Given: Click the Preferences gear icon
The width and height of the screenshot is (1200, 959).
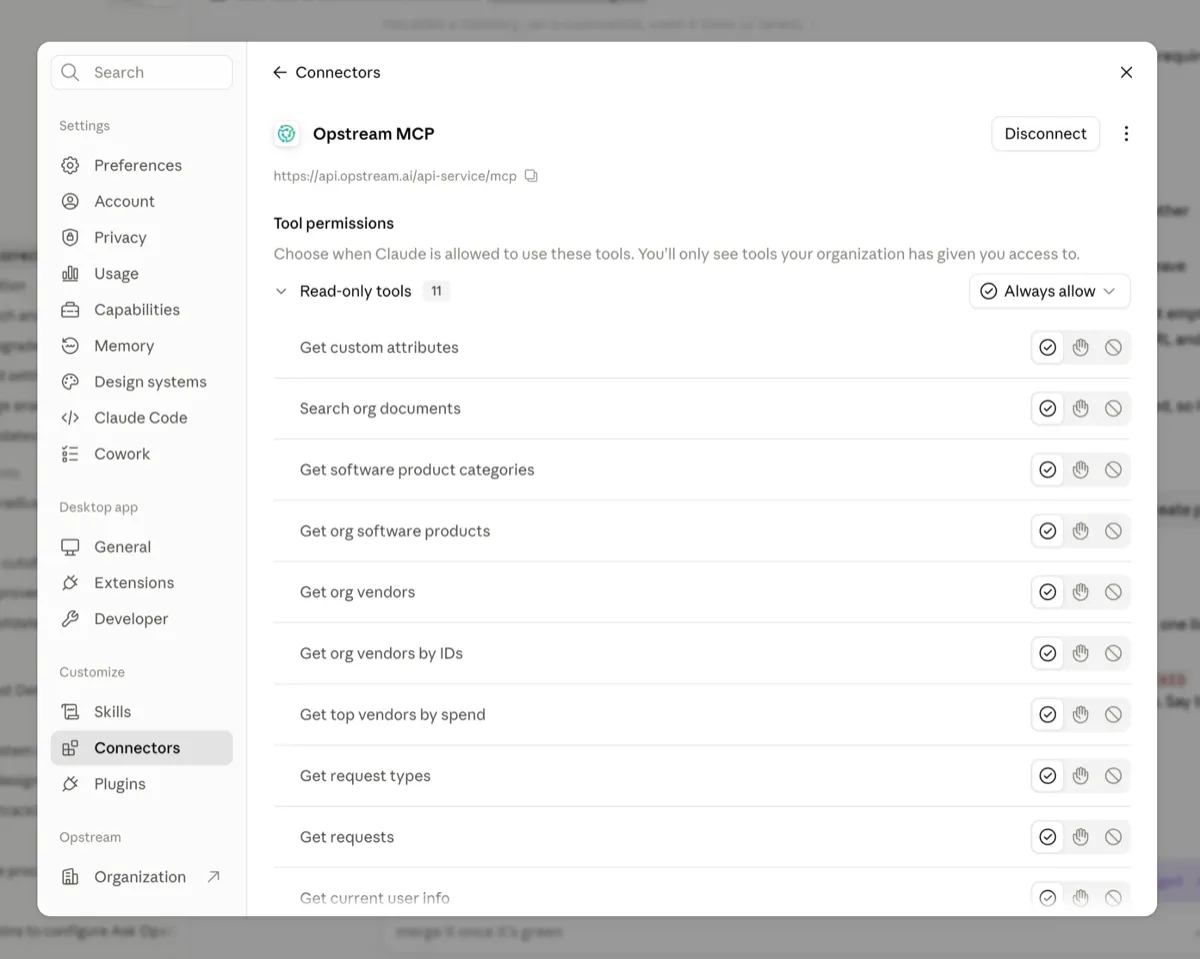Looking at the screenshot, I should (70, 165).
